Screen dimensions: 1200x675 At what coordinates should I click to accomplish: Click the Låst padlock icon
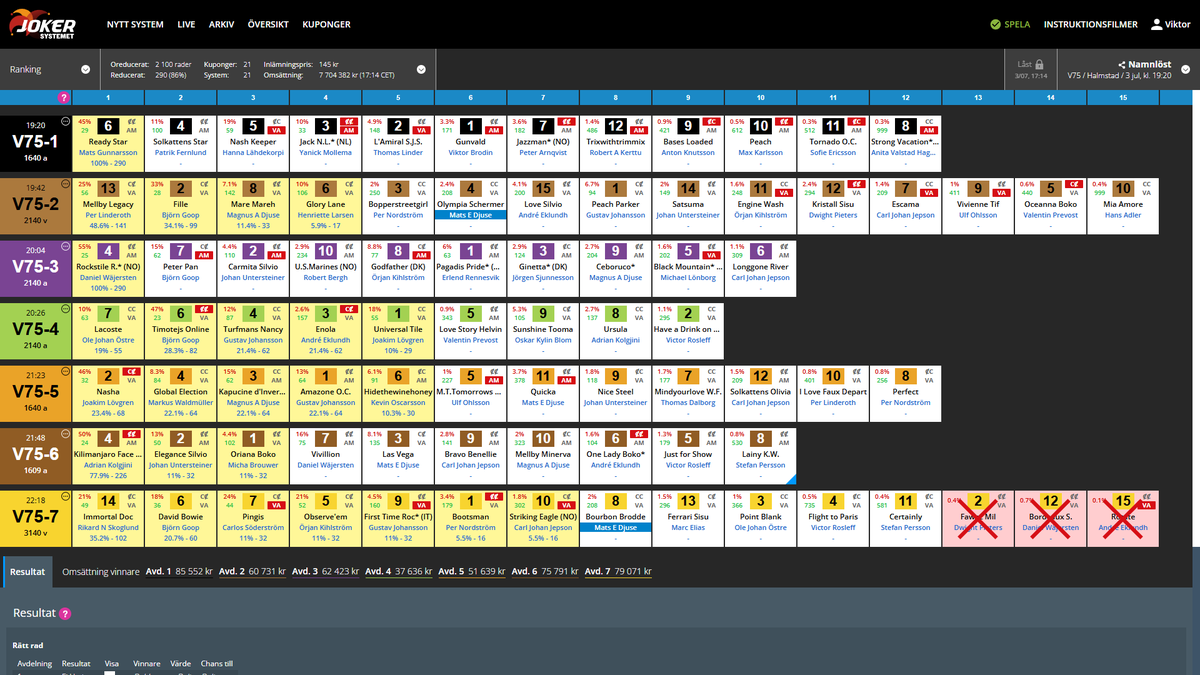pyautogui.click(x=1040, y=63)
